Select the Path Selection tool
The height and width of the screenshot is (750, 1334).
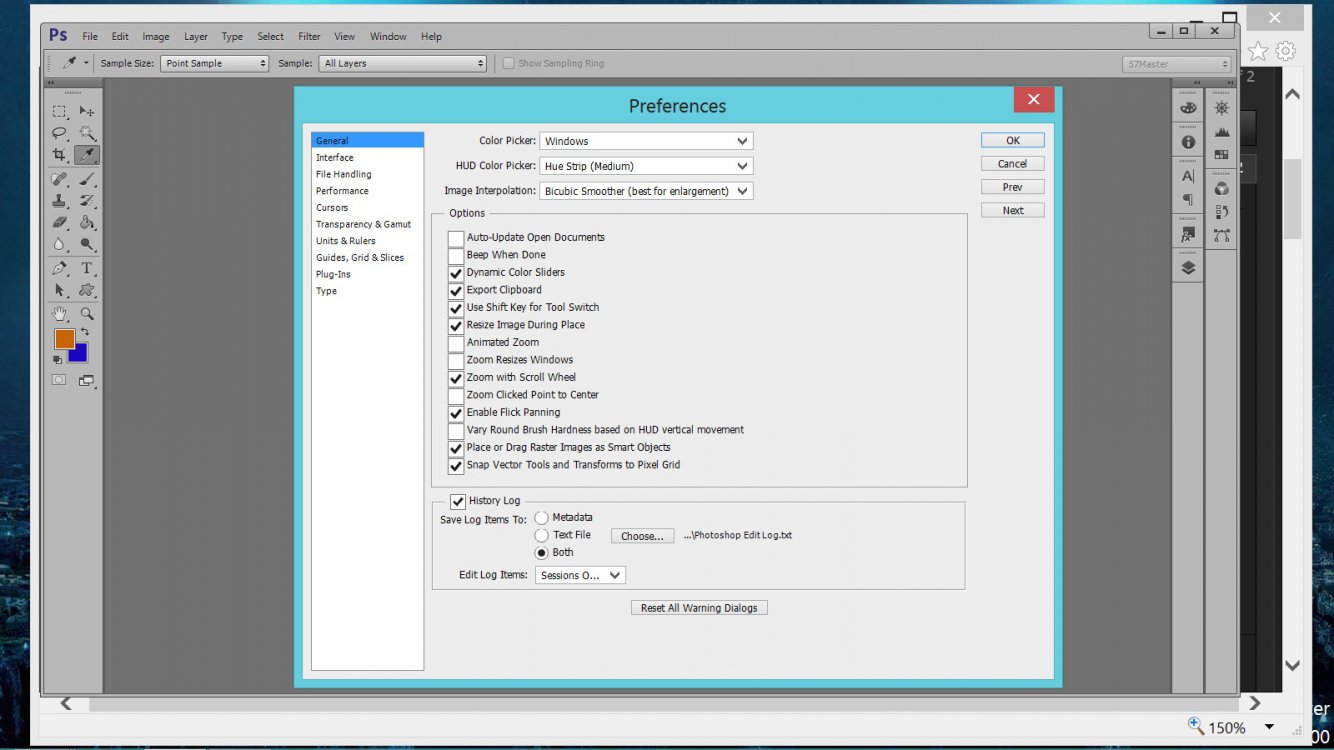click(x=60, y=290)
